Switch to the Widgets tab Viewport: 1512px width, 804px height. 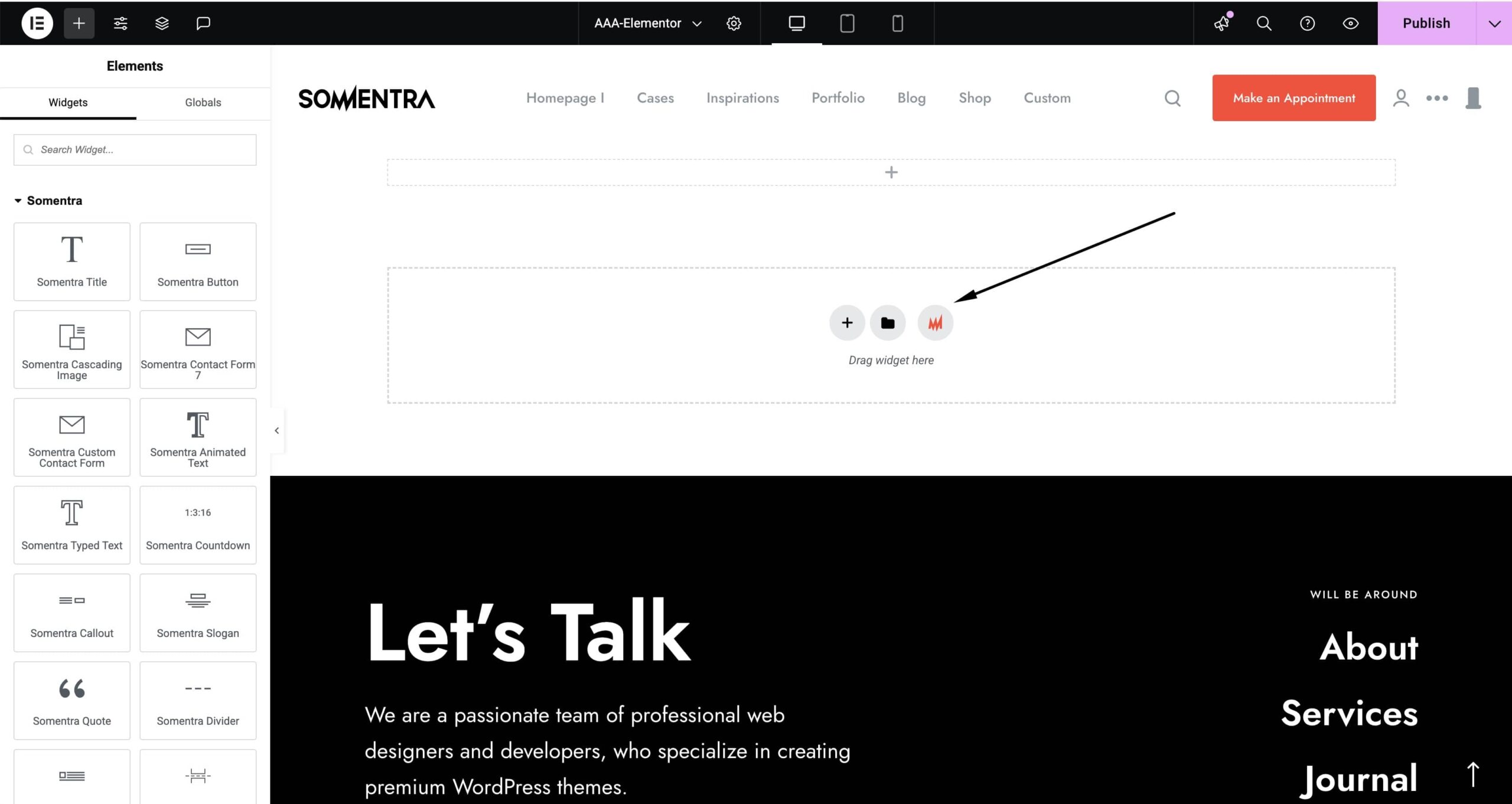(x=68, y=103)
